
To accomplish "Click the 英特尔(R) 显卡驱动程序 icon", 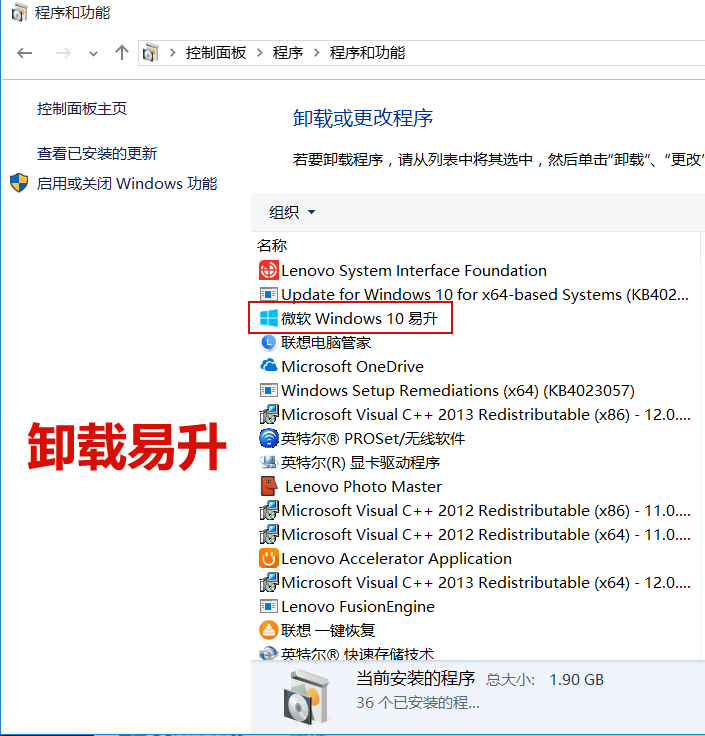I will 268,462.
